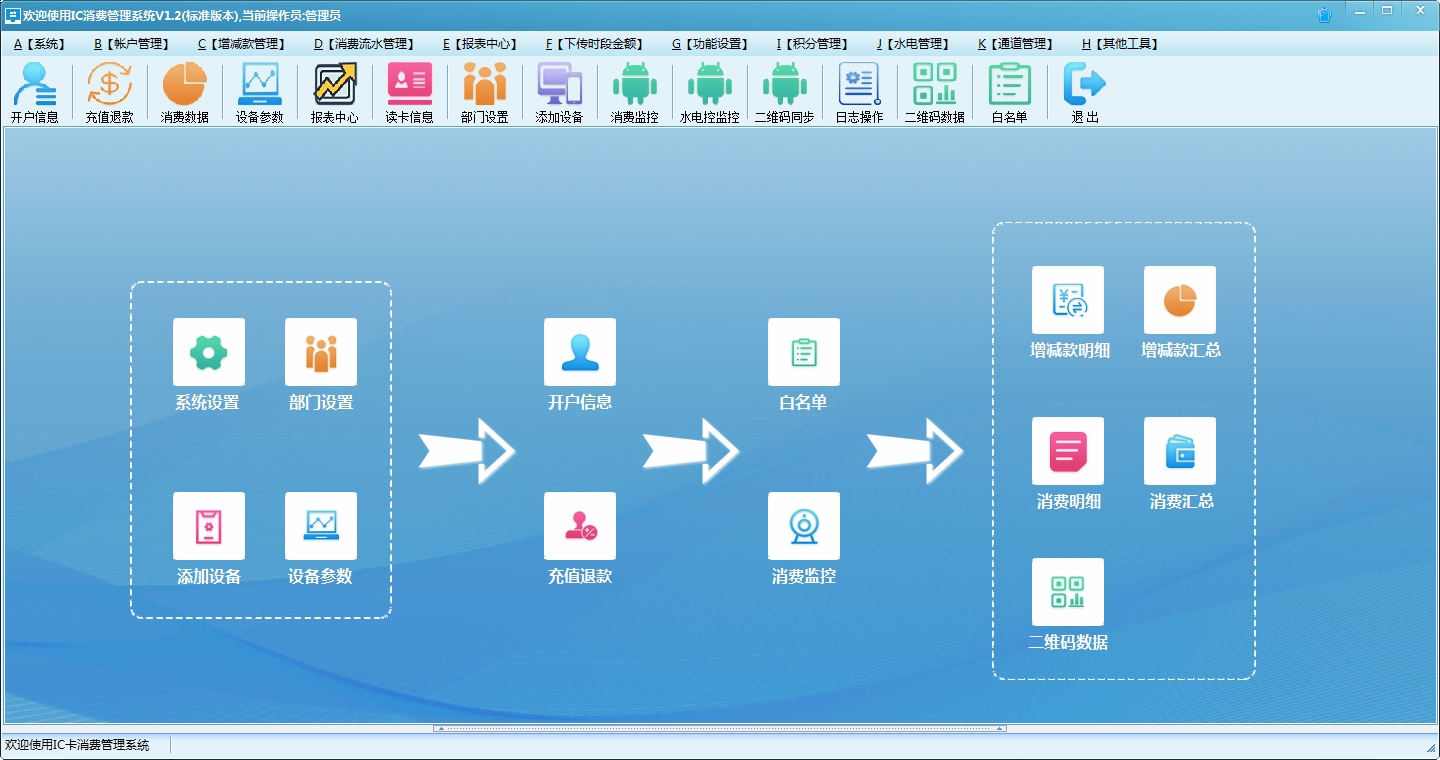Expand the C【增减款管理】 menu
Viewport: 1440px width, 760px height.
[x=242, y=44]
